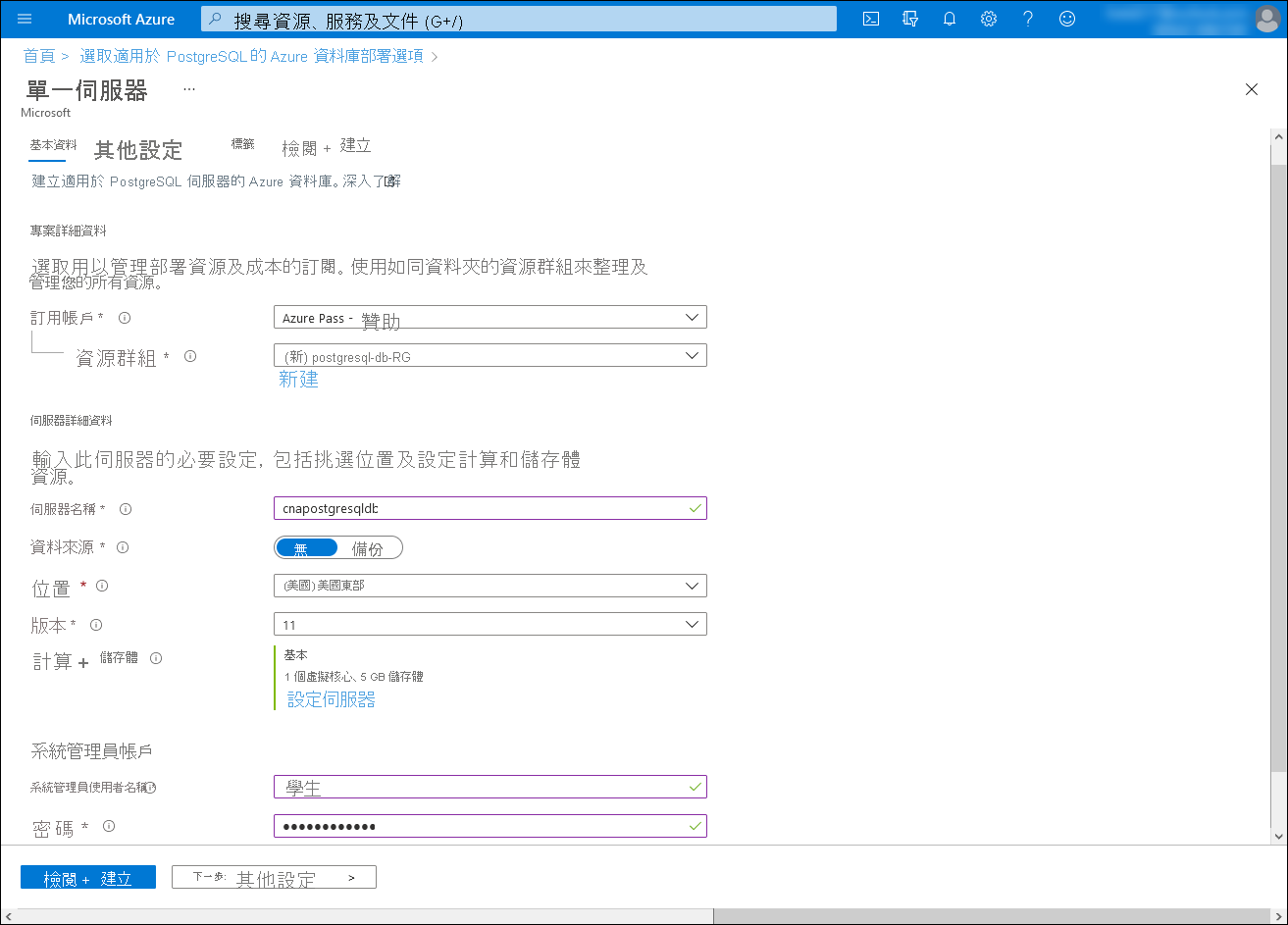Viewport: 1288px width, 925px height.
Task: Switch to the 檢閱 + 建立 tab
Action: (x=326, y=147)
